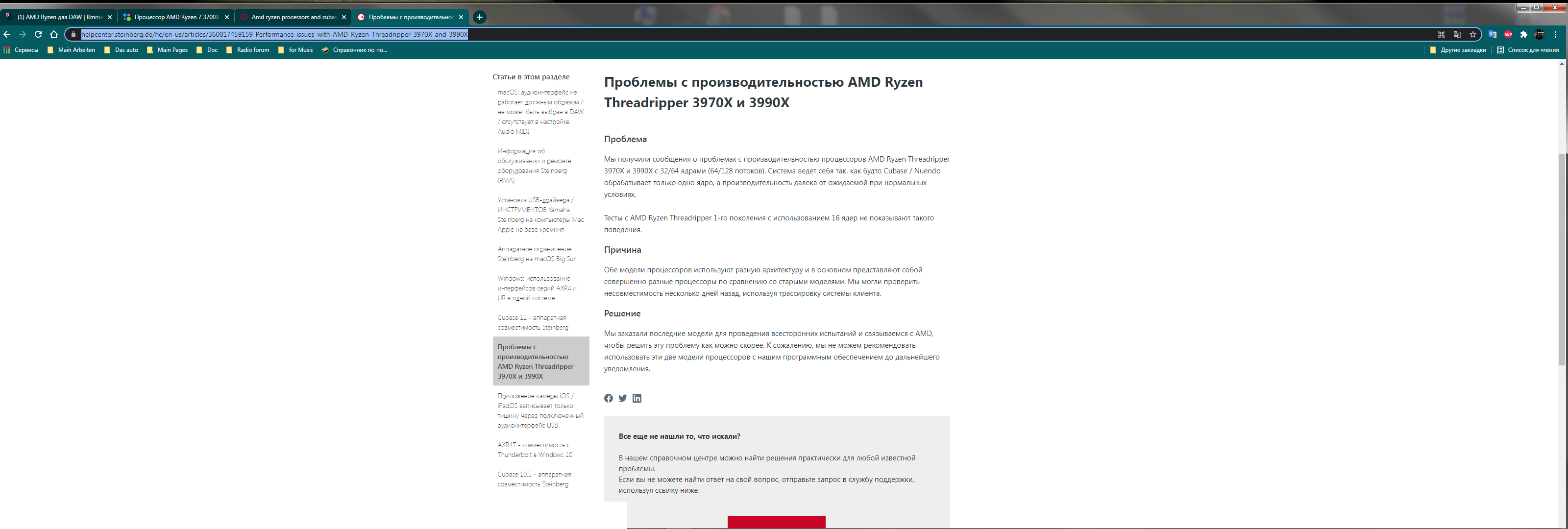
Task: Share the article on LinkedIn
Action: (x=637, y=398)
